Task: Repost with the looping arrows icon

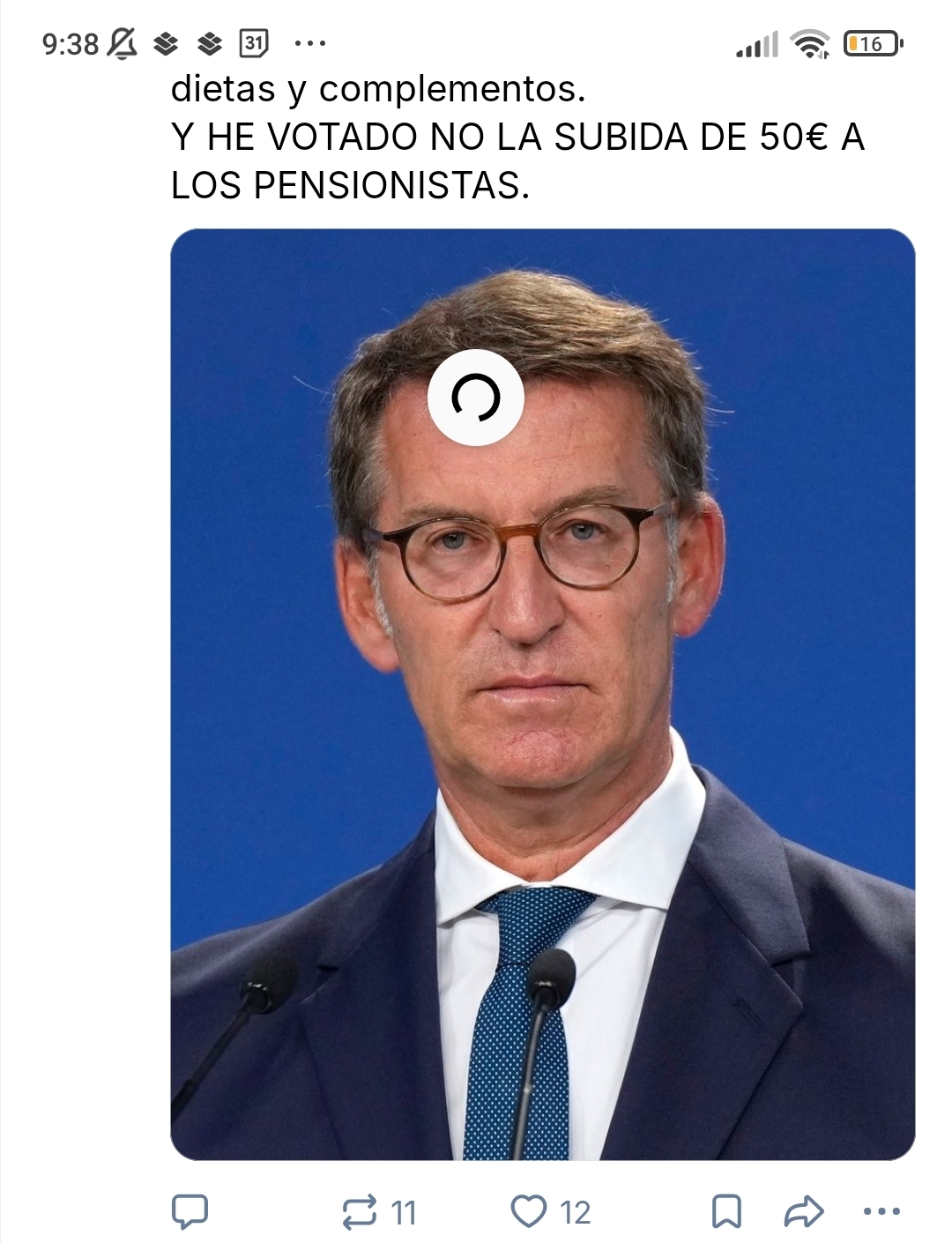Action: (x=359, y=1212)
